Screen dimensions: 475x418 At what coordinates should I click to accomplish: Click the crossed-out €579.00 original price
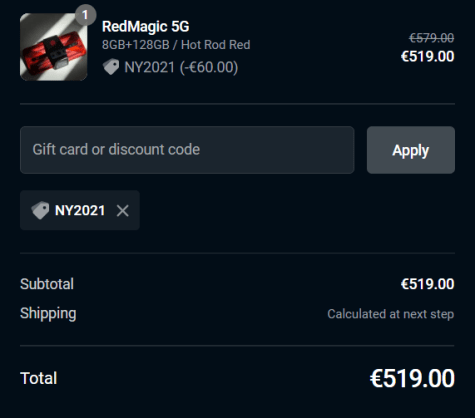click(x=432, y=38)
